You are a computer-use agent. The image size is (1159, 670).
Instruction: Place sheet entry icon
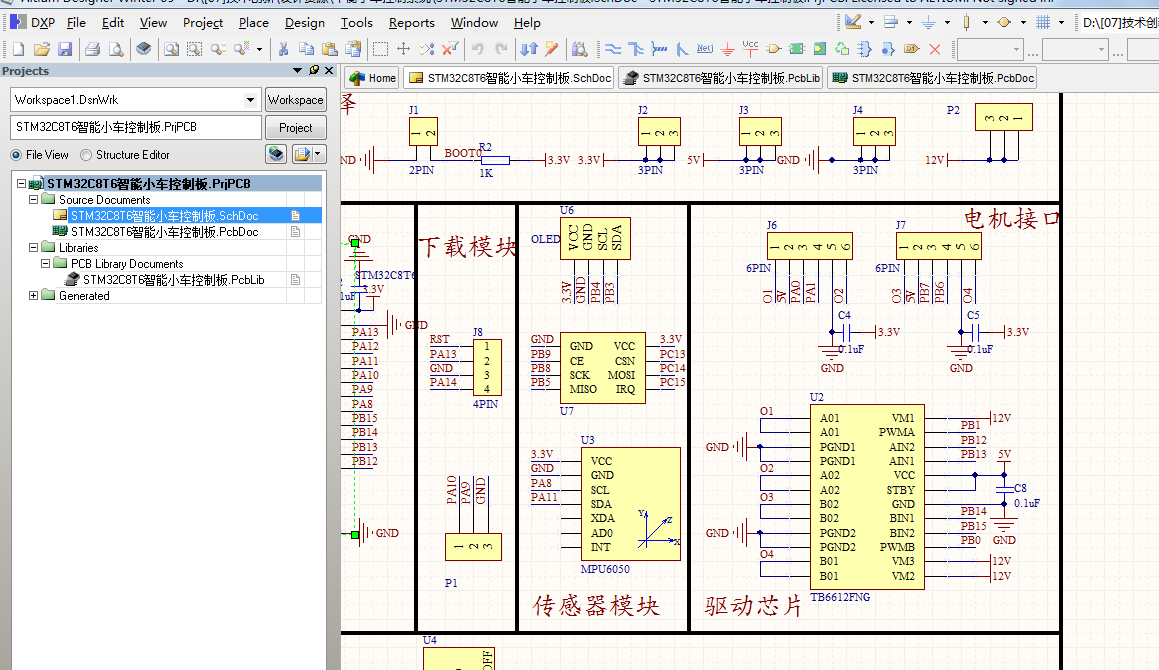[x=819, y=50]
